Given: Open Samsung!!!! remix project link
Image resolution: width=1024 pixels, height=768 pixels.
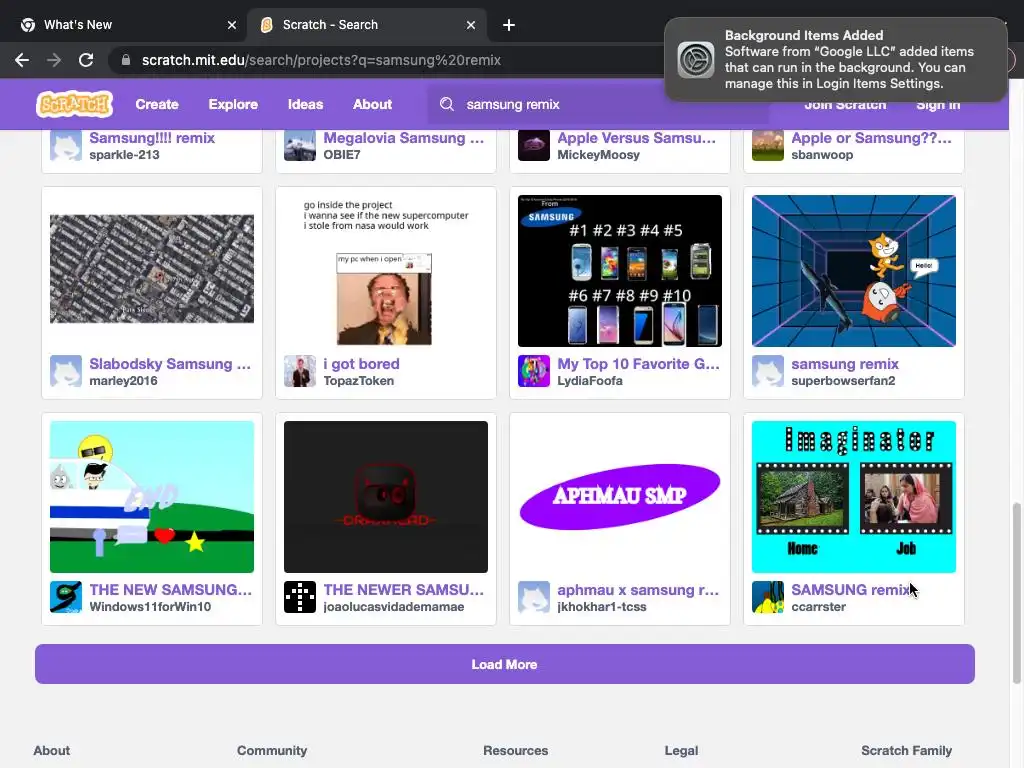Looking at the screenshot, I should click(152, 138).
